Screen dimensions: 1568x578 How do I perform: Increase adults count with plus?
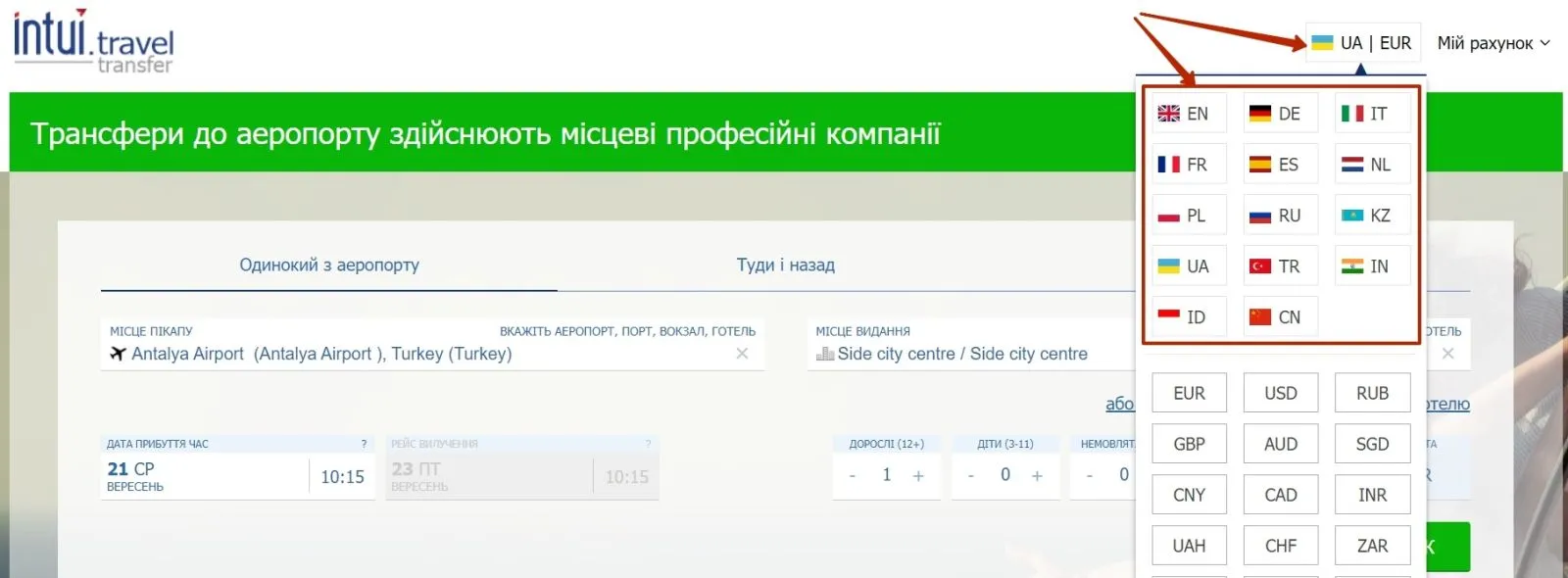918,476
